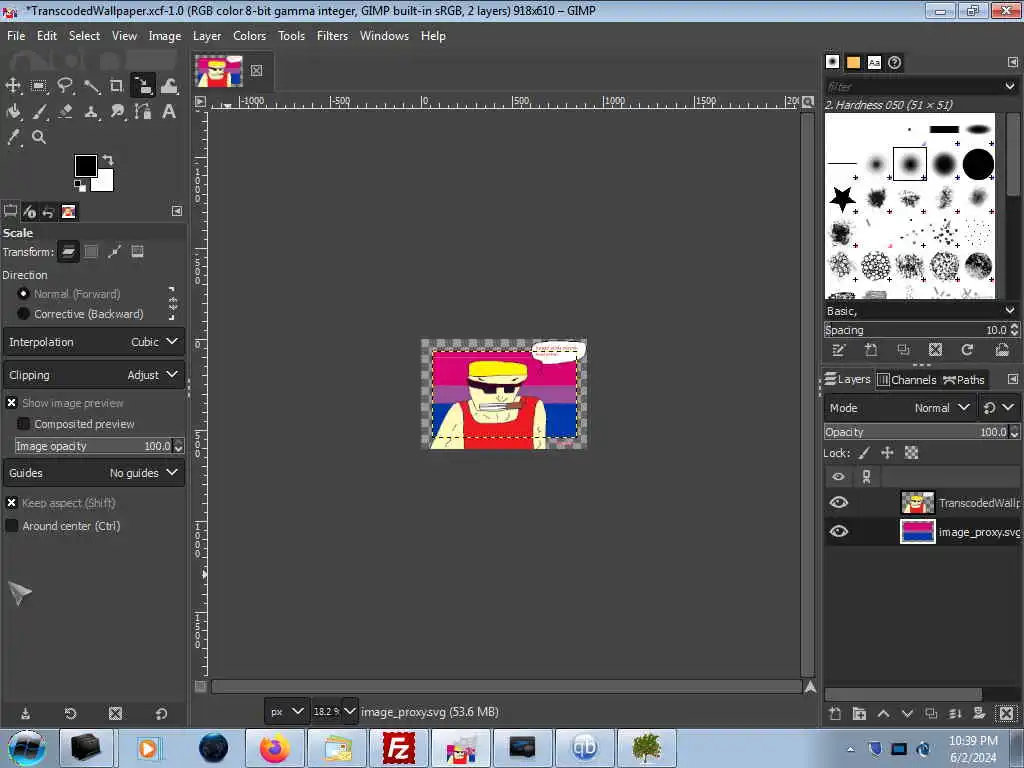This screenshot has width=1024, height=768.
Task: Open Firefox from the taskbar
Action: click(x=275, y=748)
